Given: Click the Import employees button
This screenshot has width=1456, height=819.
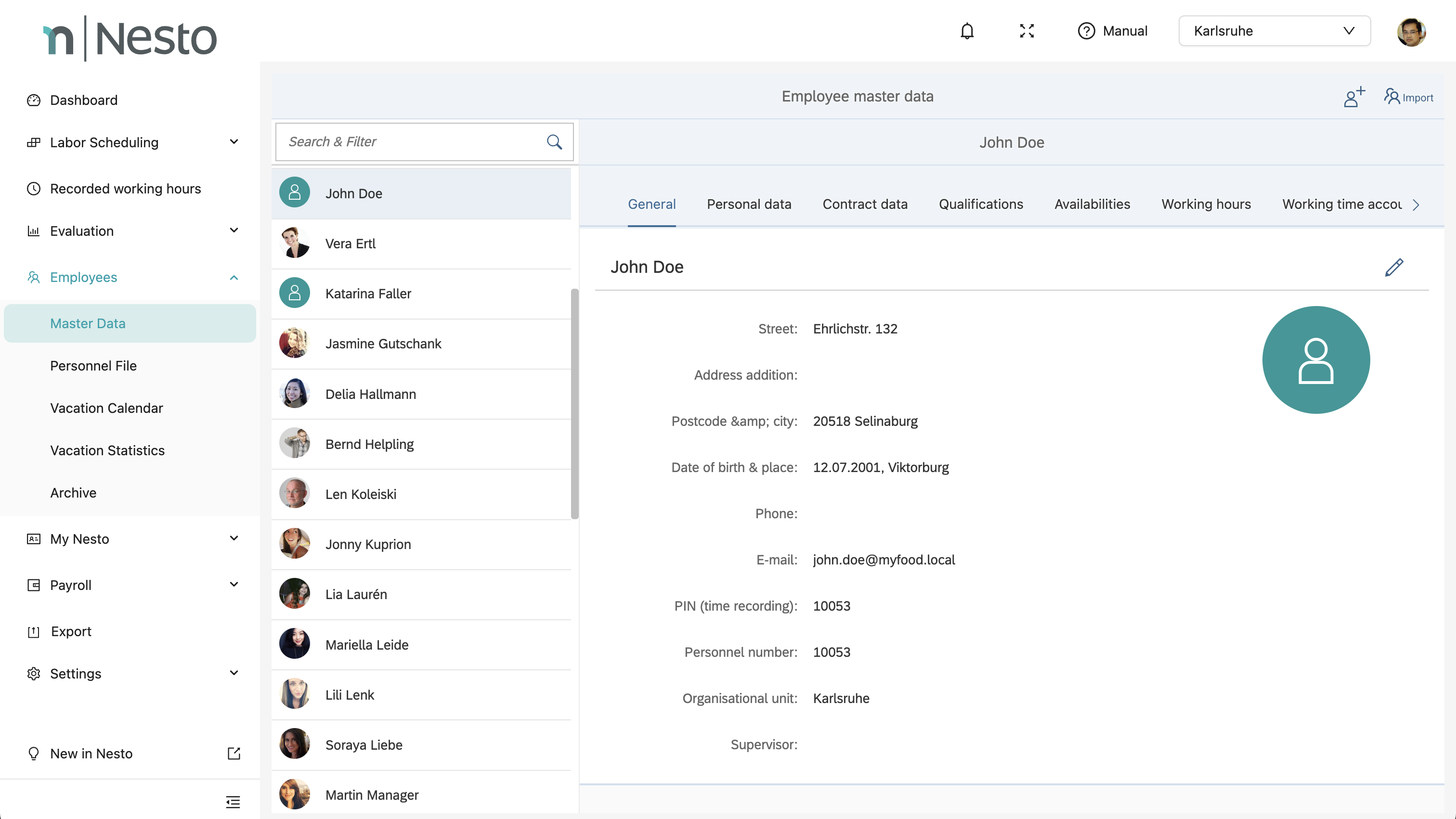Looking at the screenshot, I should pyautogui.click(x=1408, y=97).
